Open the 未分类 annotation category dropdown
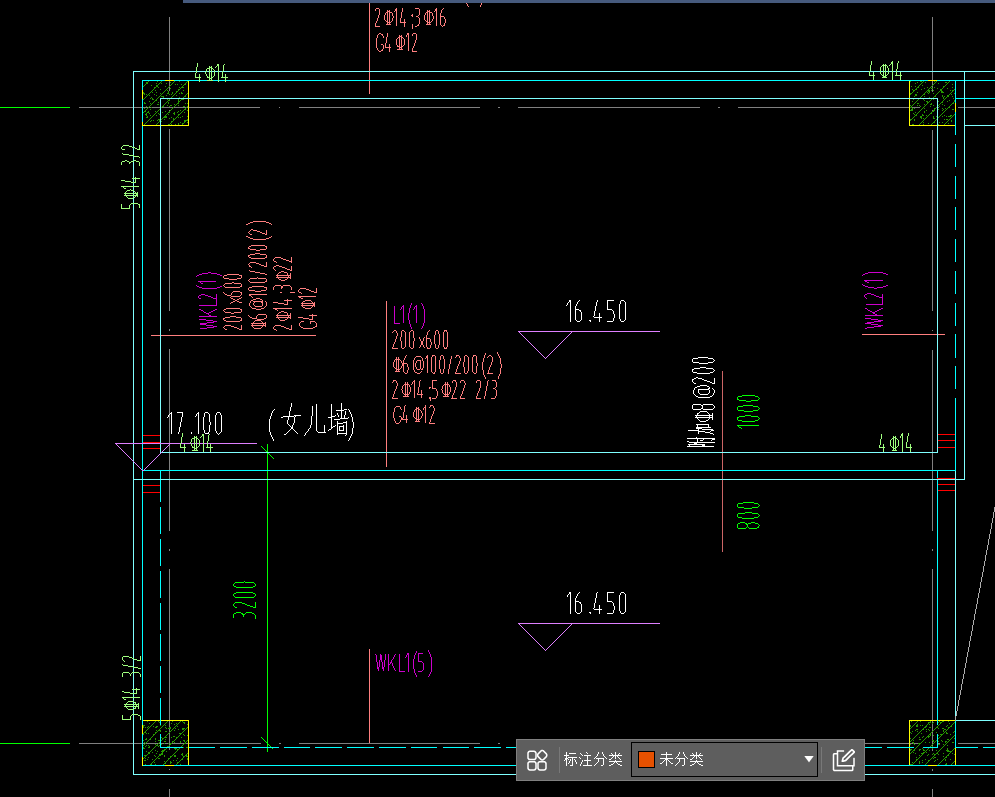 [x=724, y=760]
